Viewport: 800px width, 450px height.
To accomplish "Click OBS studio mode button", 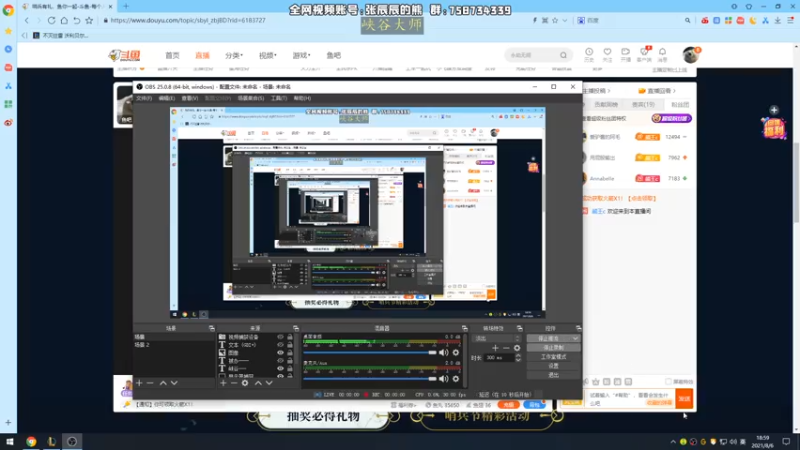I will (553, 357).
